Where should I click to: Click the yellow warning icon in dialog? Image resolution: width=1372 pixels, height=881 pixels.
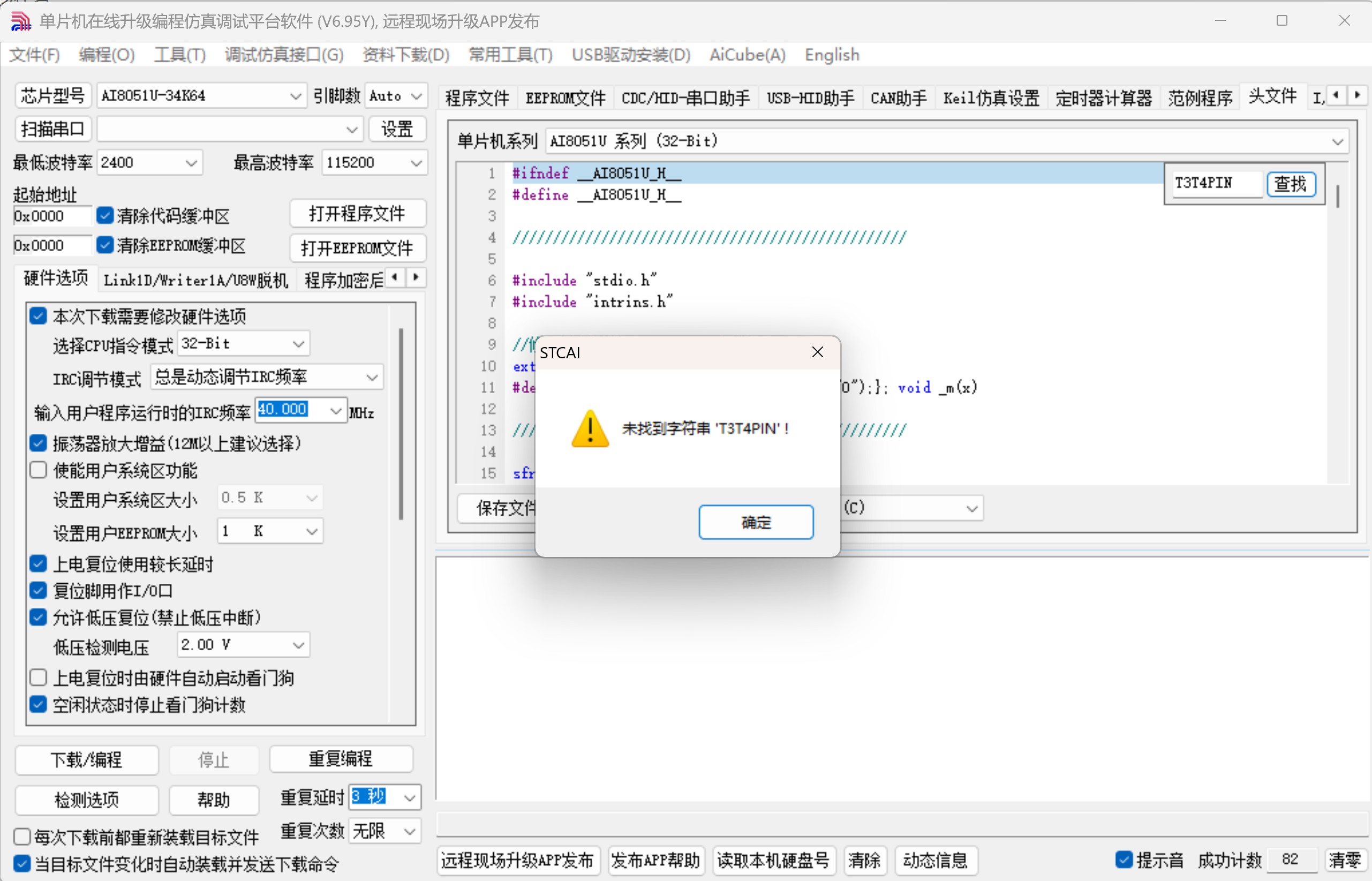click(x=590, y=428)
